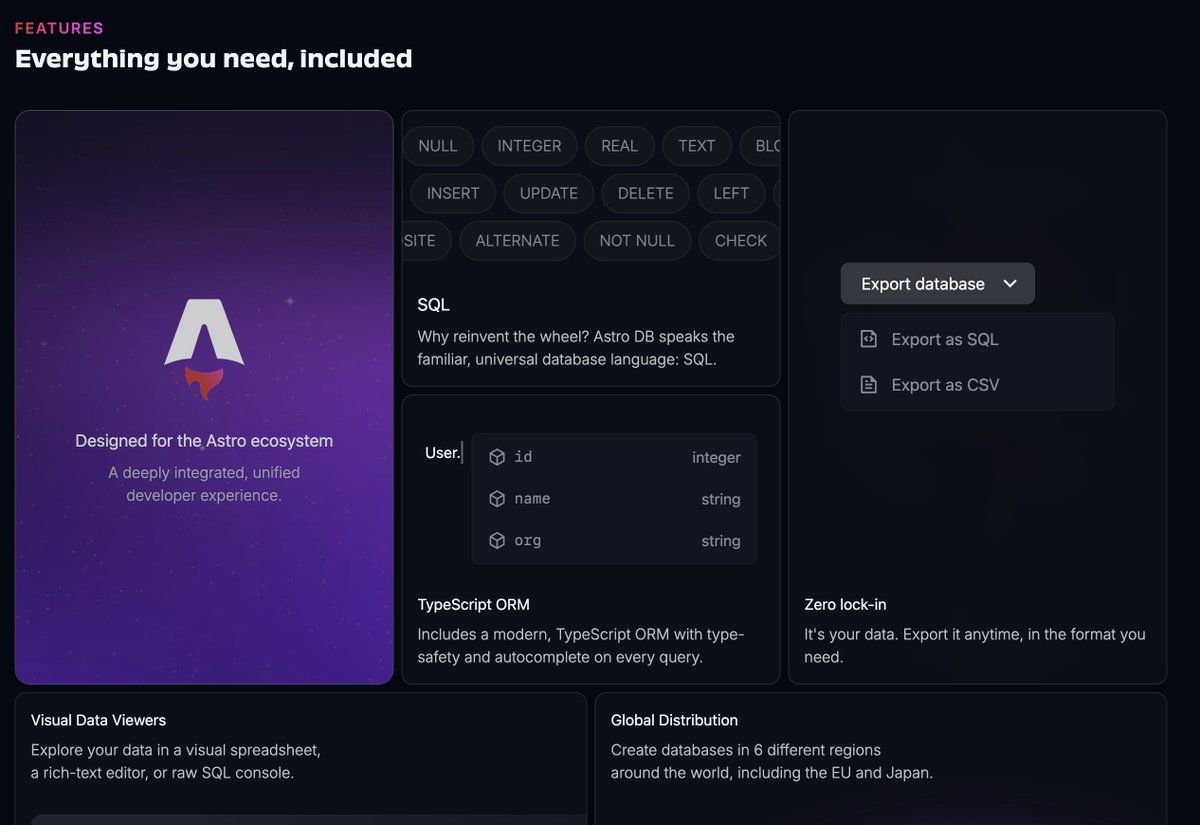The height and width of the screenshot is (825, 1200).
Task: Click Designed for the Astro ecosystem text
Action: [x=204, y=441]
